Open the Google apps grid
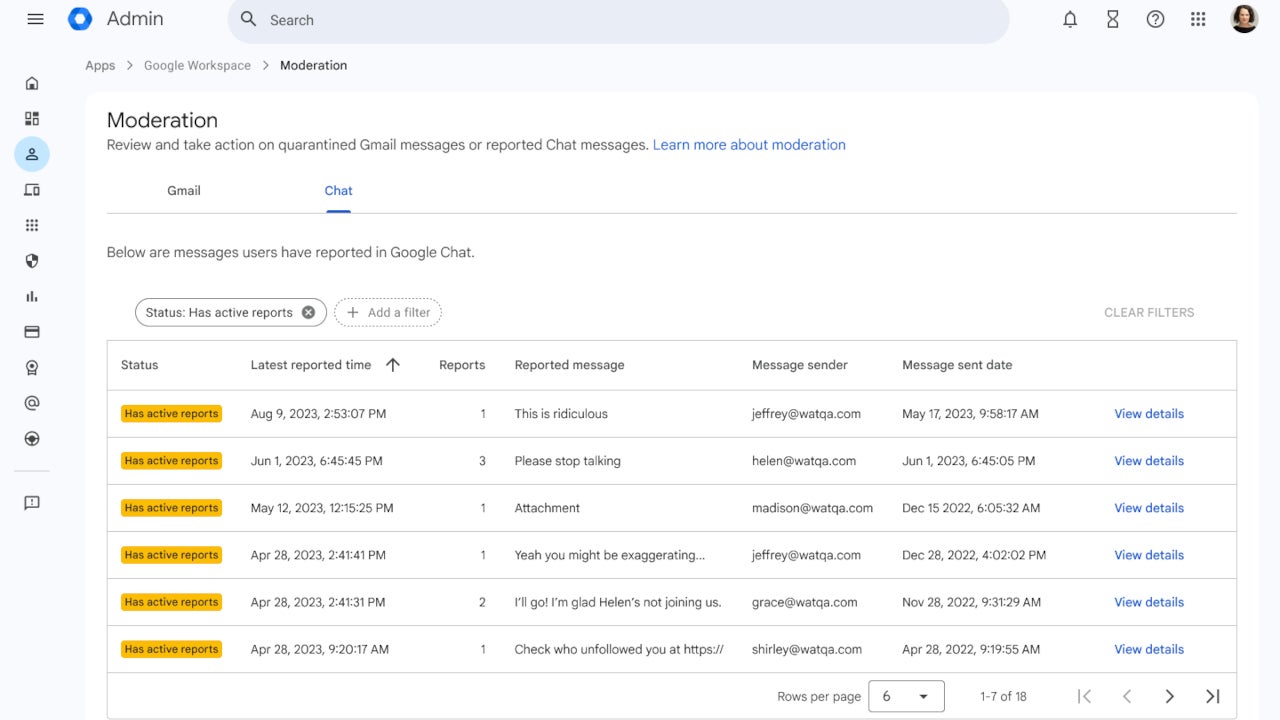This screenshot has height=720, width=1280. tap(1198, 19)
